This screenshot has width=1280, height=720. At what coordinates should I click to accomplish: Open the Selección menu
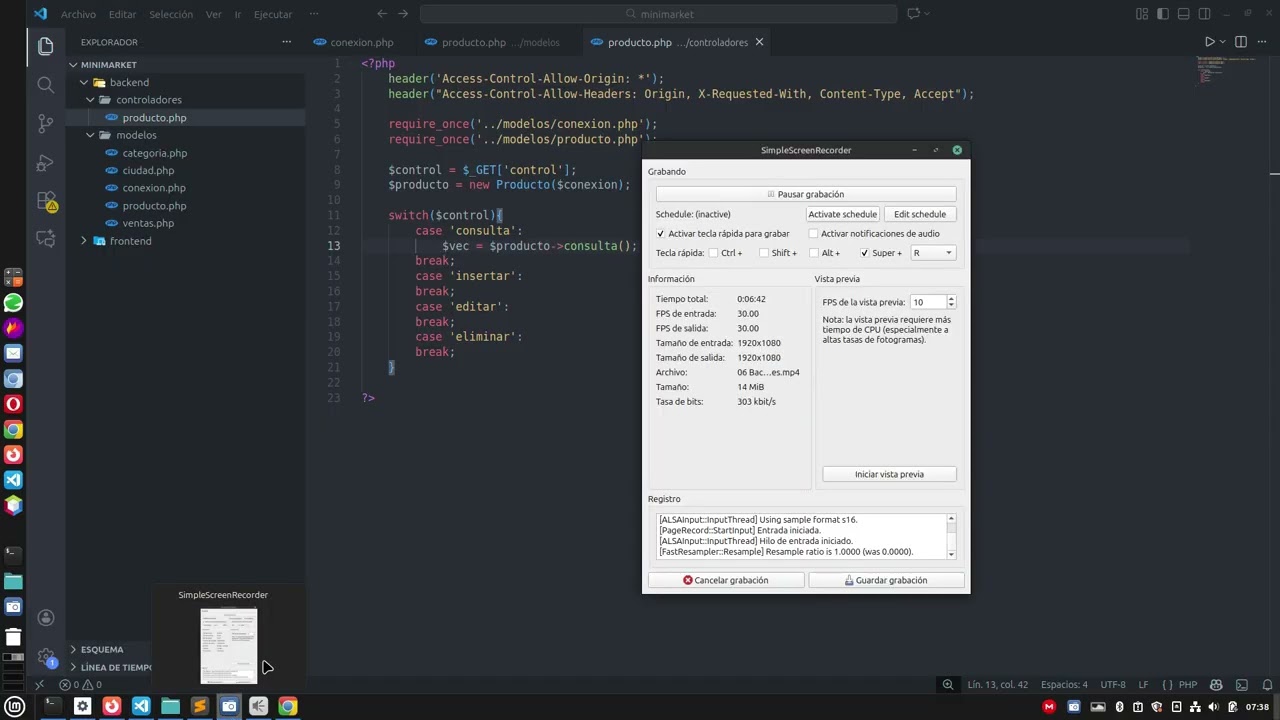coord(171,15)
